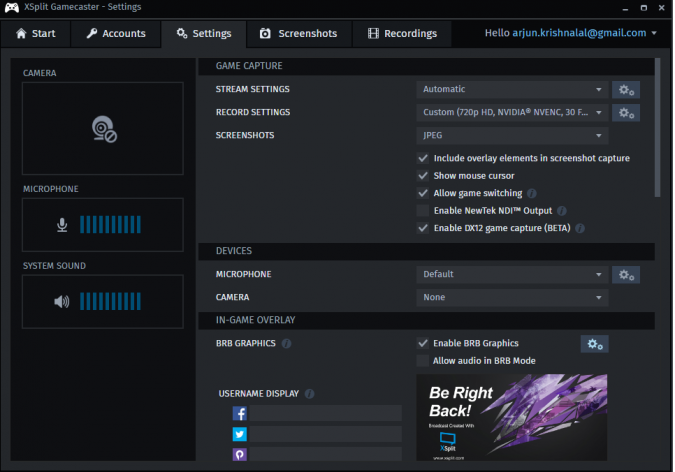Open the Accounts tab

click(116, 33)
